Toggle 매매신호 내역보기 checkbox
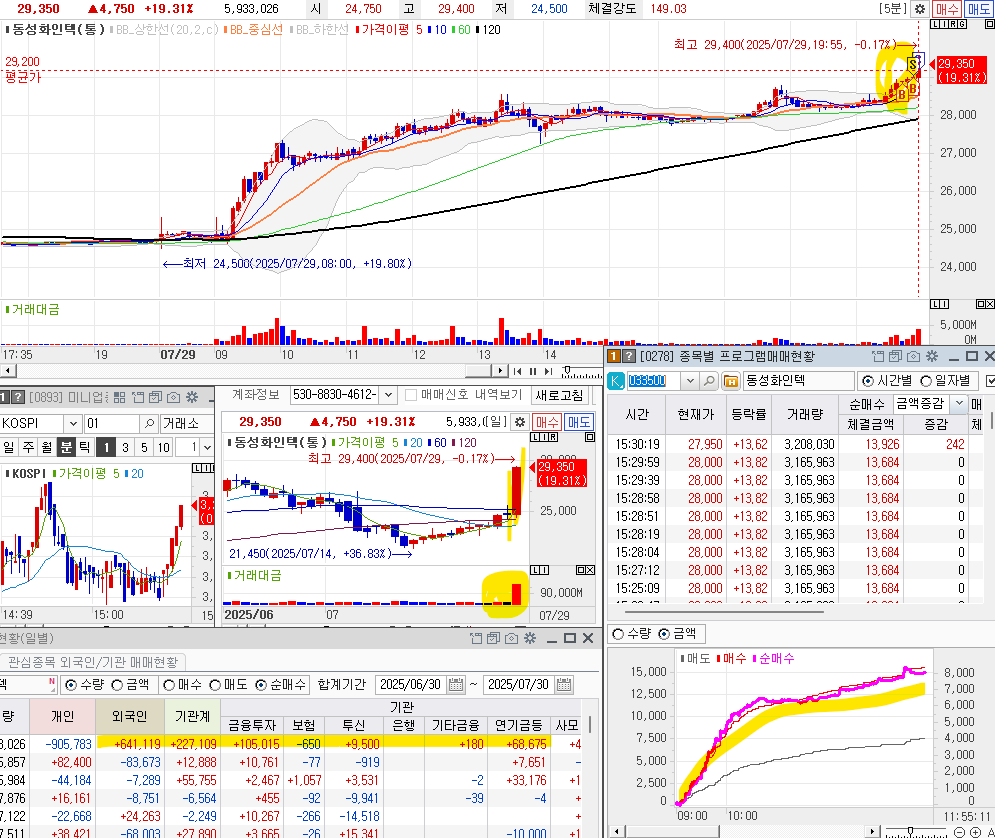Screen dimensions: 995x838 411,395
